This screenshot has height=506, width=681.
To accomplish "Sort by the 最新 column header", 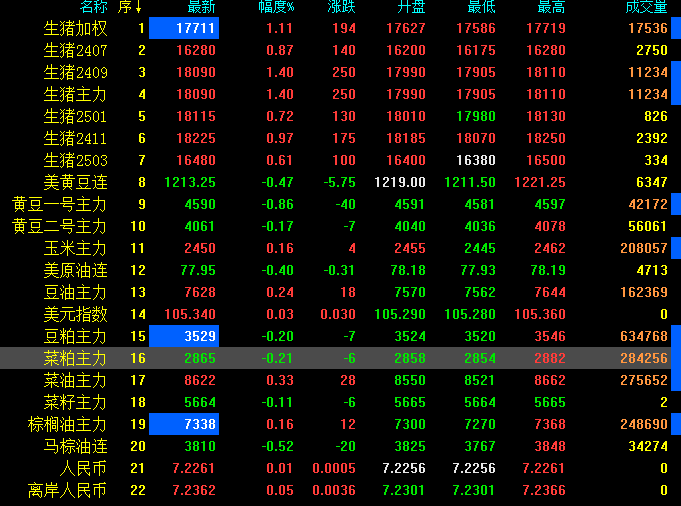I will point(201,7).
